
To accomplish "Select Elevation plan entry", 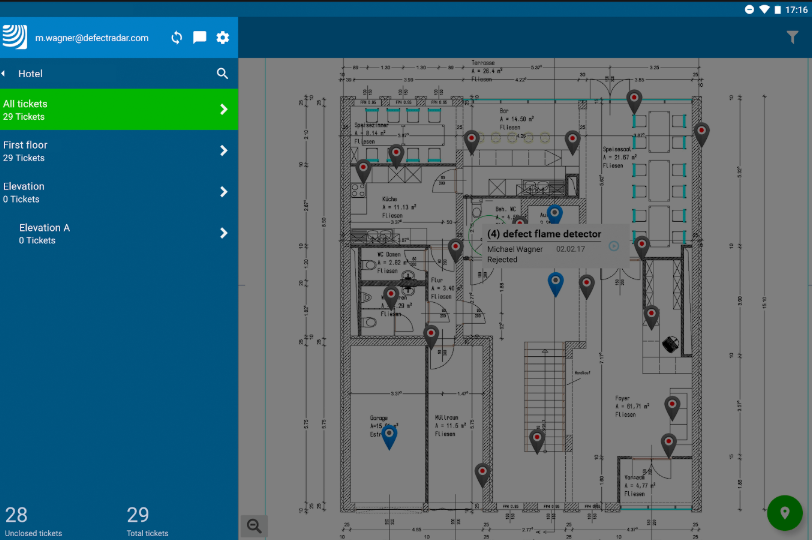I will [119, 192].
